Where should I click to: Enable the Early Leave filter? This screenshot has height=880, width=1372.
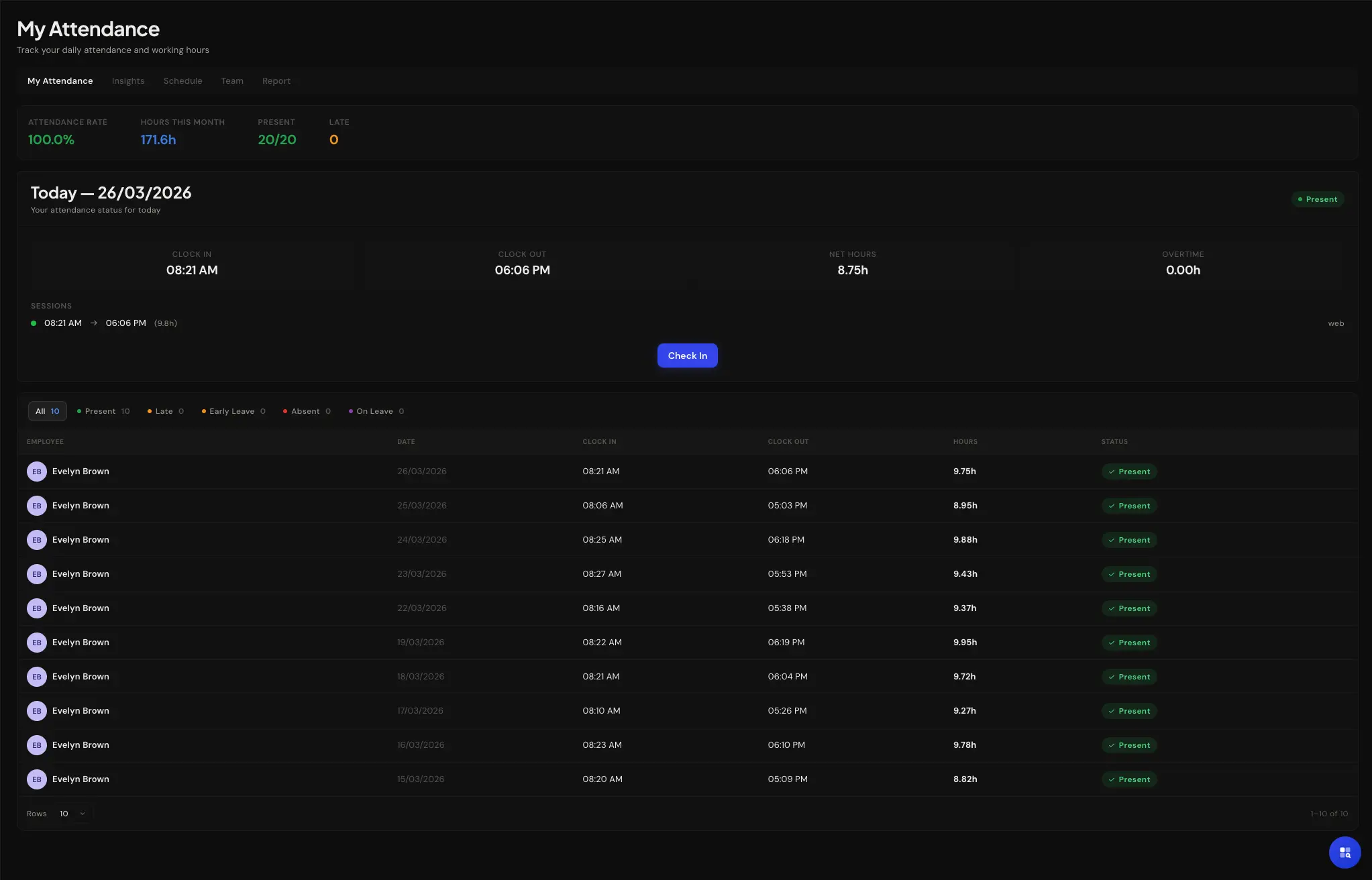pos(231,411)
